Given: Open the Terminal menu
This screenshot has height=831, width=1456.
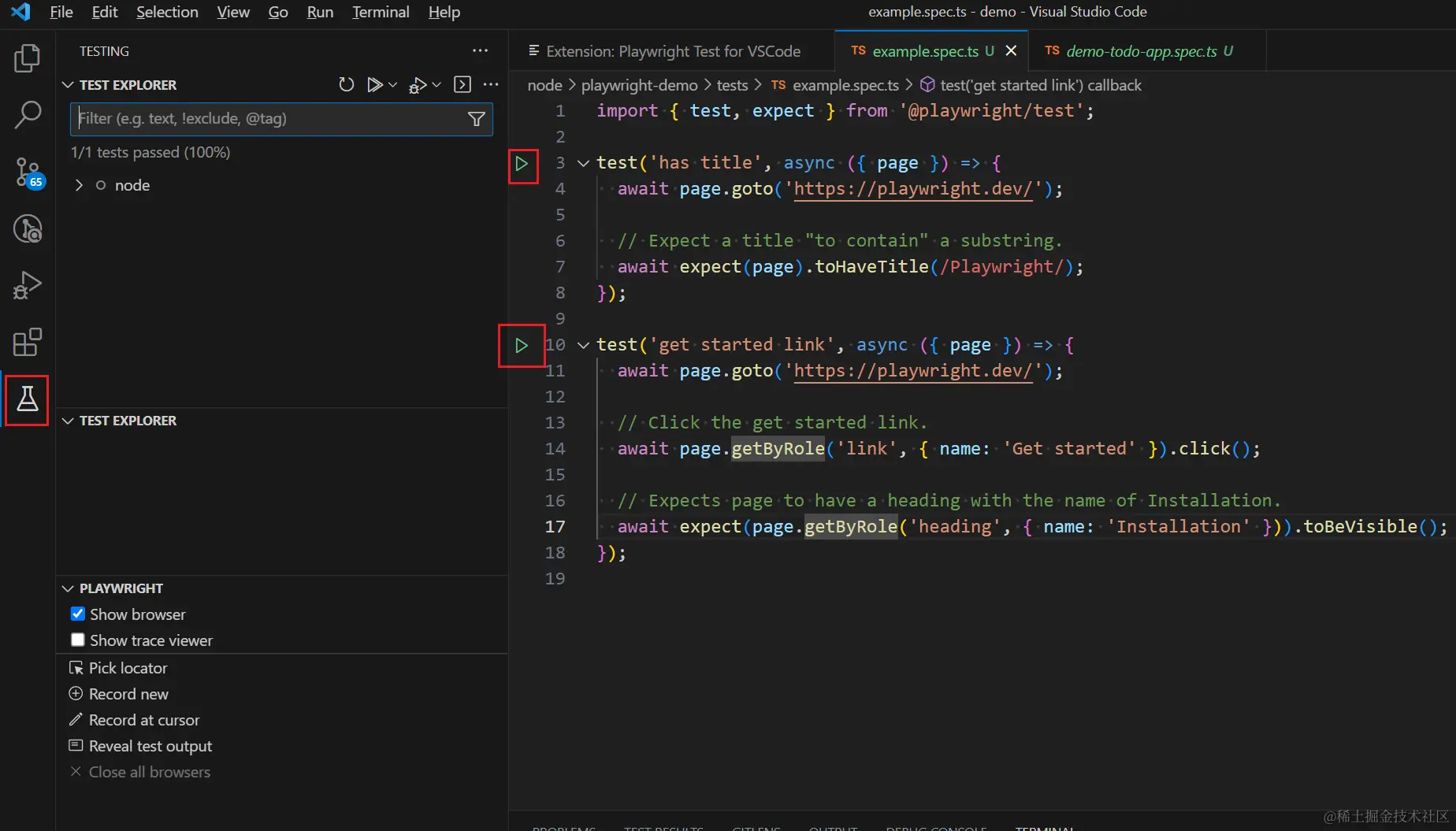Looking at the screenshot, I should pyautogui.click(x=381, y=12).
